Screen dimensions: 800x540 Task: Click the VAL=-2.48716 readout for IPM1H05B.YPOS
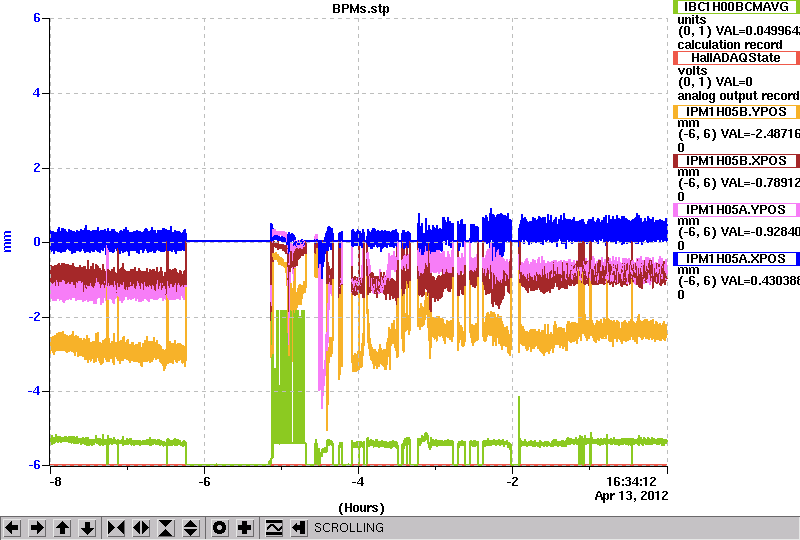coord(758,134)
